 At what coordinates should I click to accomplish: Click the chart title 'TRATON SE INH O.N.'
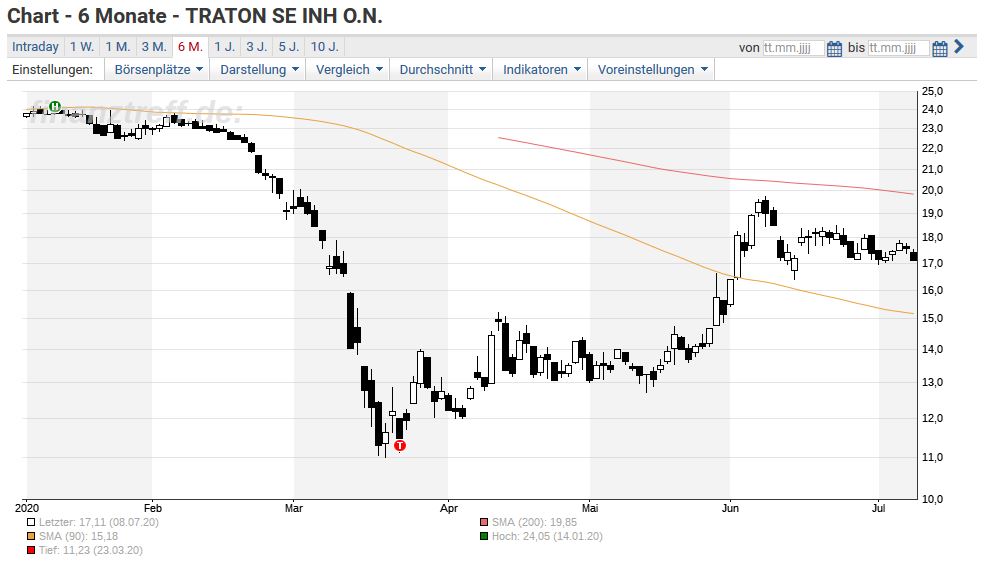click(284, 16)
